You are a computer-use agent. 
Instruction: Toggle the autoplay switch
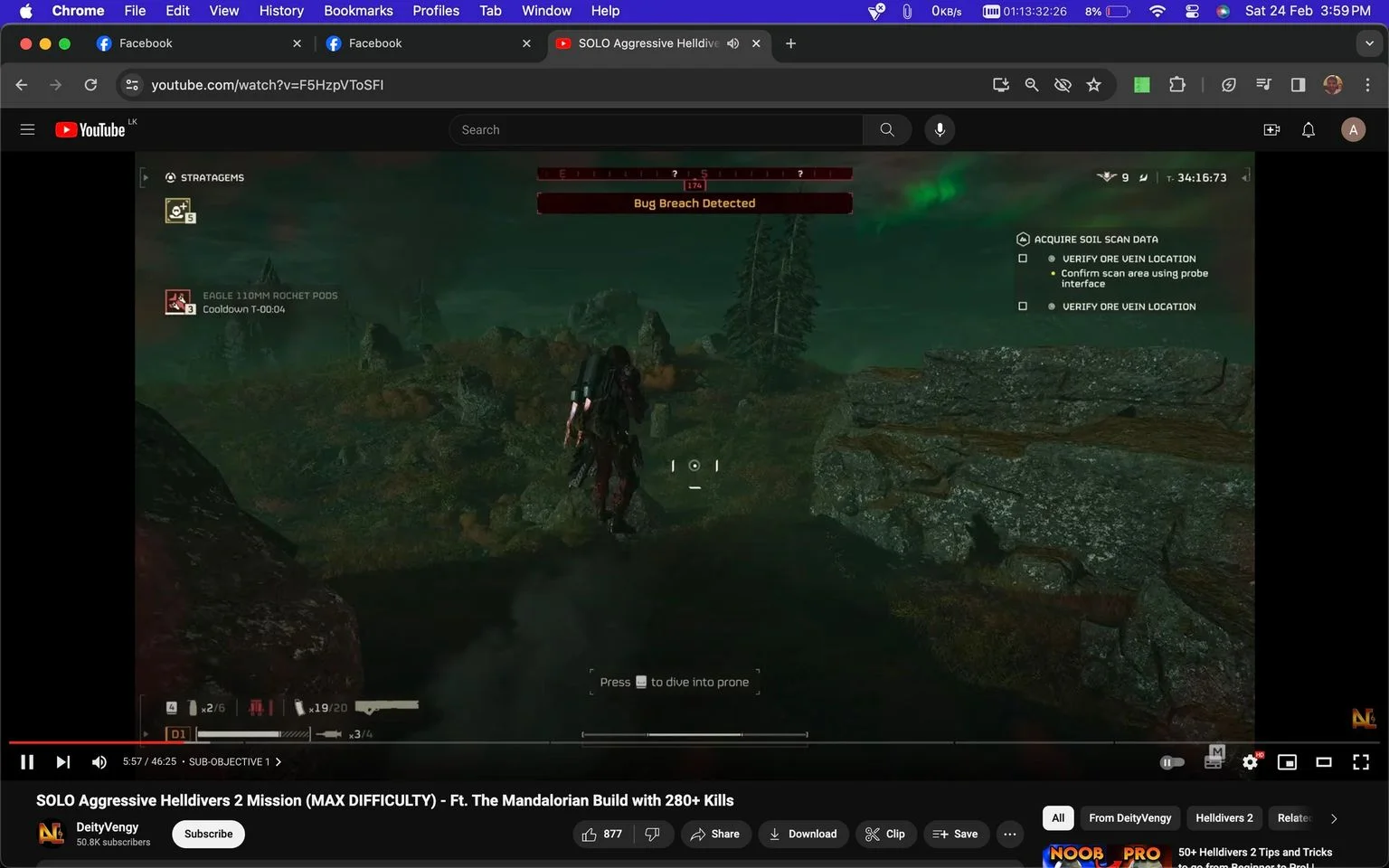(x=1172, y=762)
